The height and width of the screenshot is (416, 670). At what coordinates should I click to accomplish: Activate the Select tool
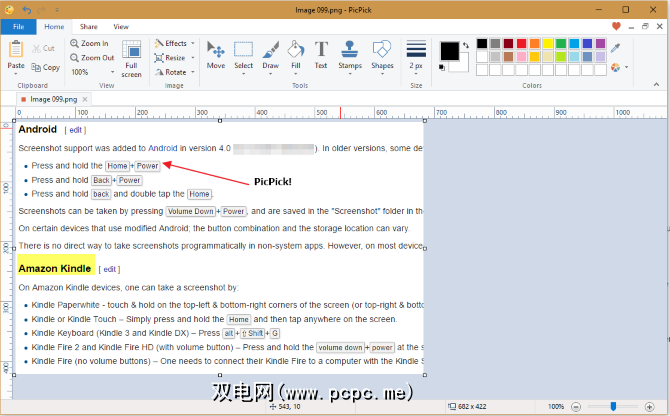click(244, 55)
